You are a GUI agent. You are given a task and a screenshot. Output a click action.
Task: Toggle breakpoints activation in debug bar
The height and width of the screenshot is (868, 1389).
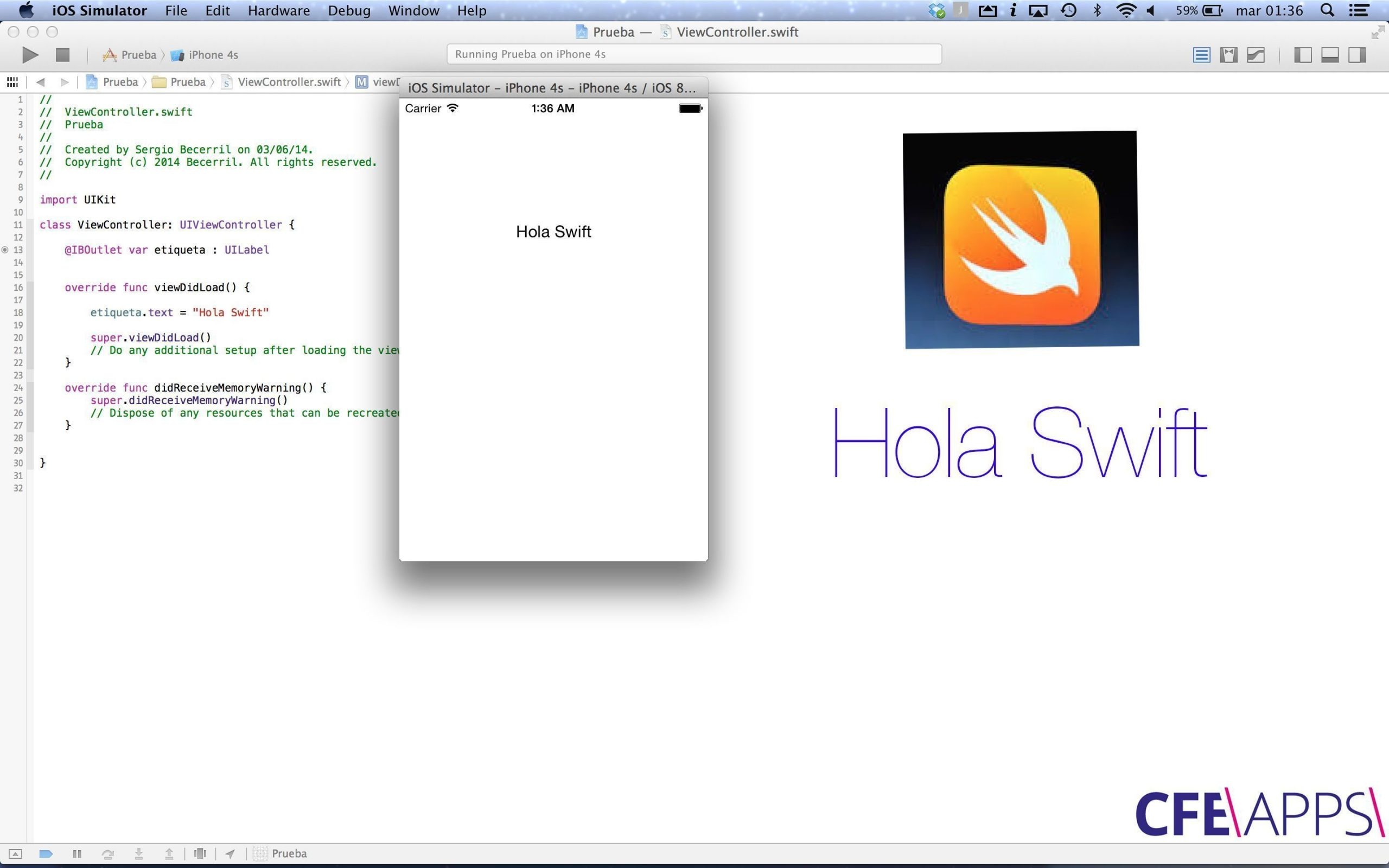(x=46, y=854)
